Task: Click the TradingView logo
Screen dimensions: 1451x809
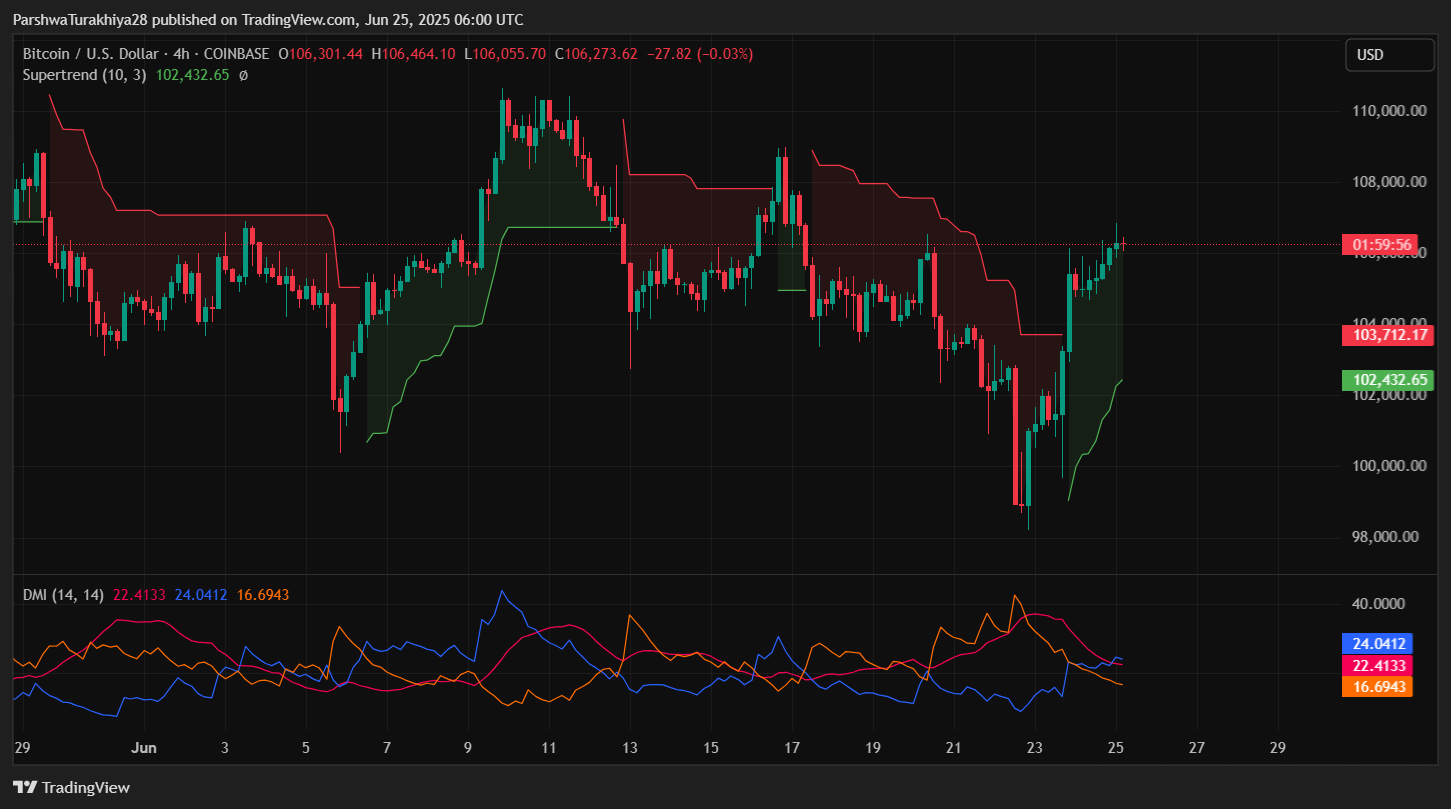Action: coord(71,787)
